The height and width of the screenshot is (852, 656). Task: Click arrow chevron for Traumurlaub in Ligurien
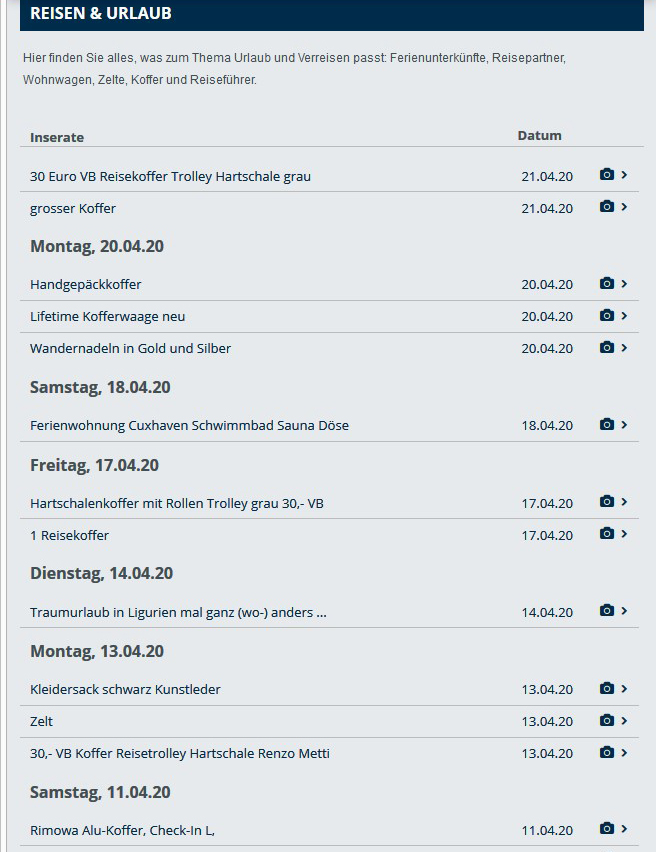pyautogui.click(x=625, y=611)
